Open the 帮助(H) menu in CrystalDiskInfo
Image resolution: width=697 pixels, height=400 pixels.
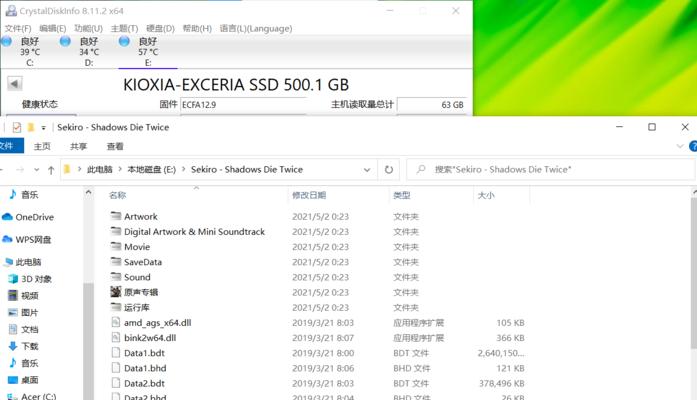(x=197, y=28)
